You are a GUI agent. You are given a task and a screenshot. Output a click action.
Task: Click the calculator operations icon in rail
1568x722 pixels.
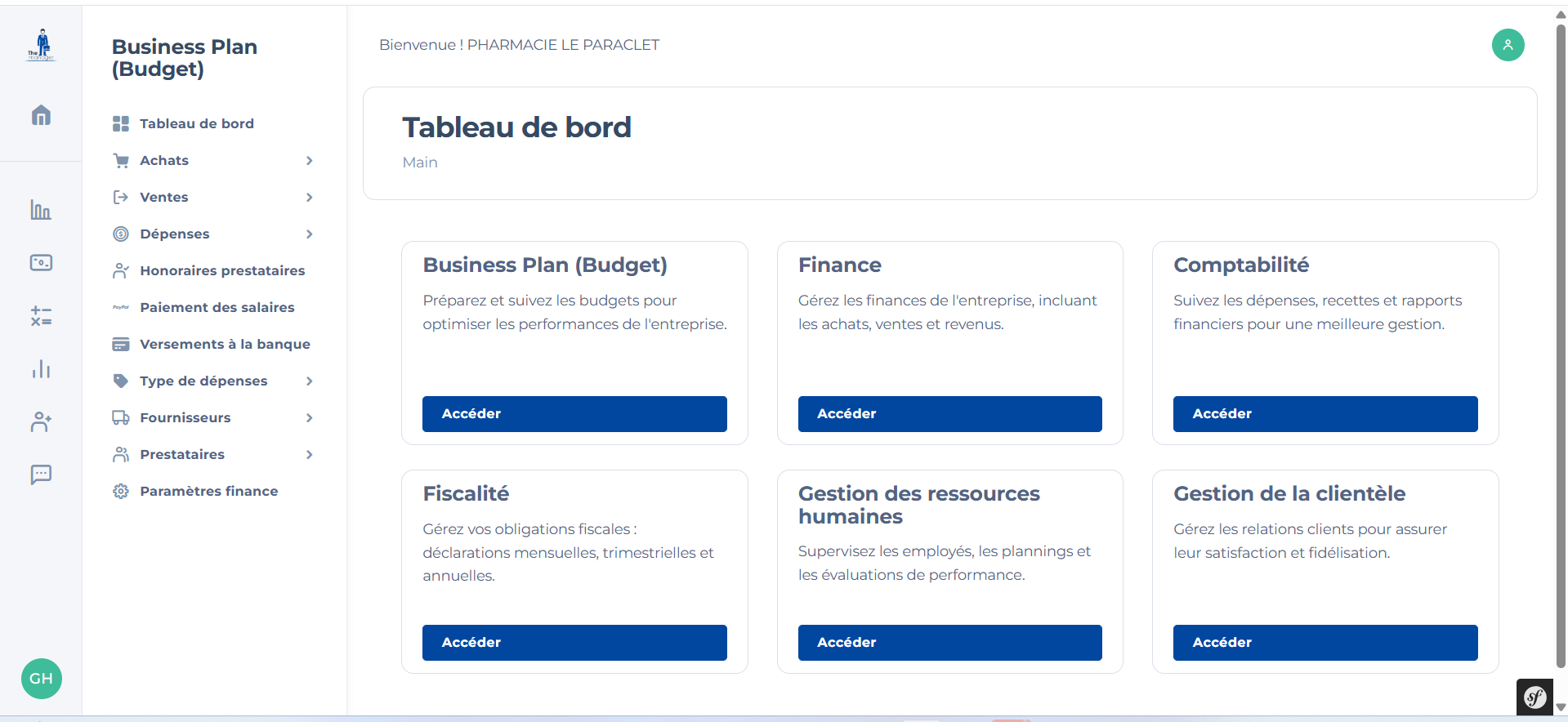click(41, 316)
